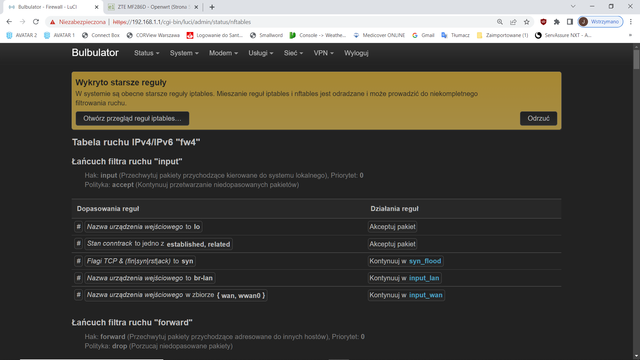Click the zoom magnifier icon in address bar
640x360 pixels.
click(500, 22)
